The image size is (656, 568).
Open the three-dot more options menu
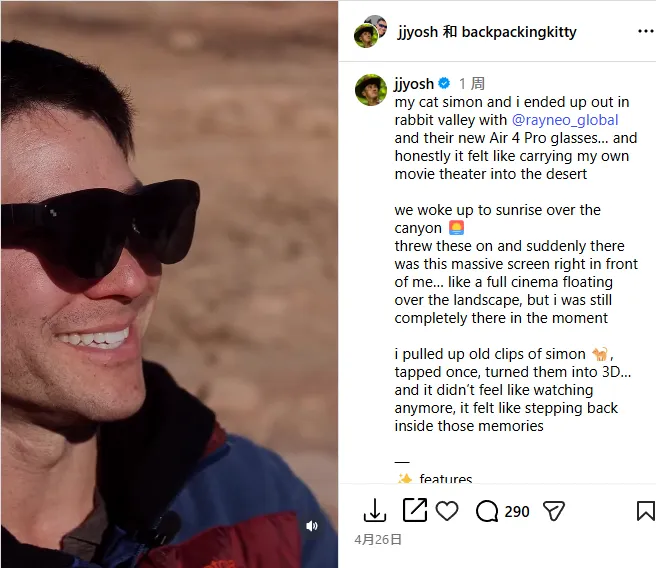click(x=646, y=31)
